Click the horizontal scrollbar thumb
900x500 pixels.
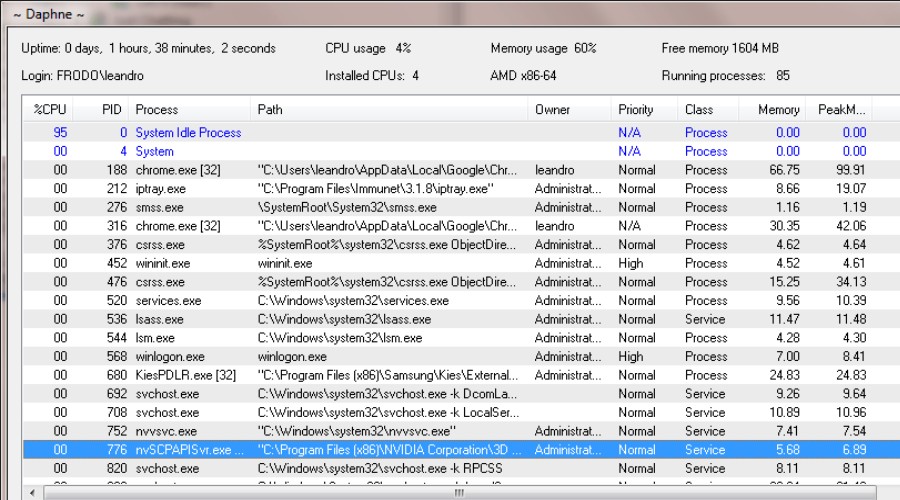coord(460,493)
